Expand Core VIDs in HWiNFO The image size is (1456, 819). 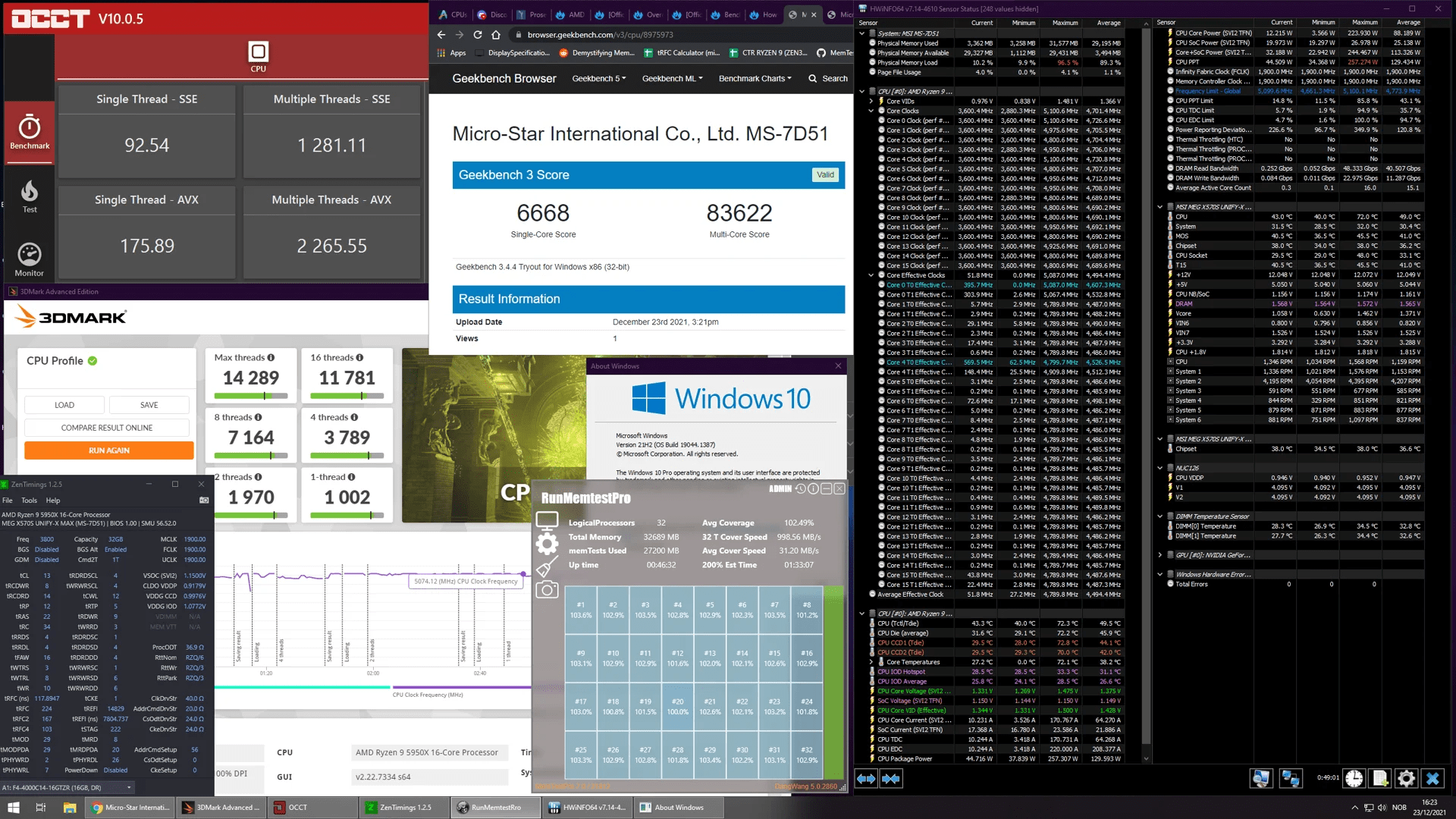871,101
